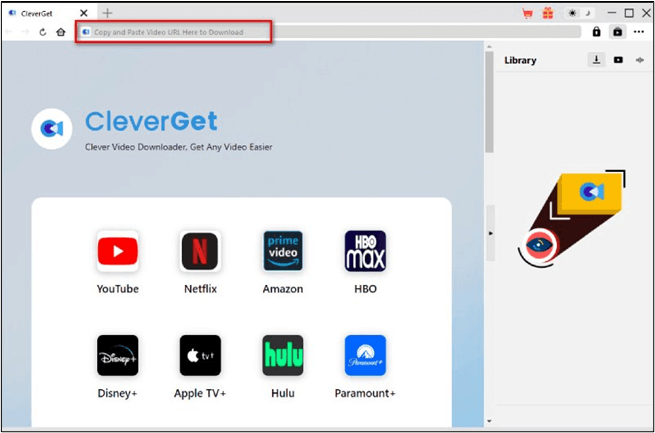
Task: Open the YouTube site shortcut
Action: [x=117, y=251]
